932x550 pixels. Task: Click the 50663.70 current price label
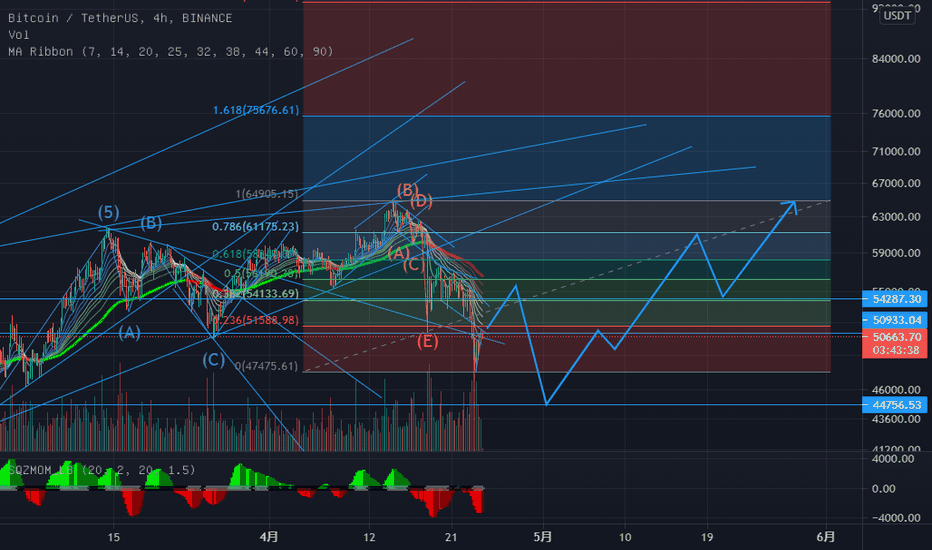(x=896, y=337)
